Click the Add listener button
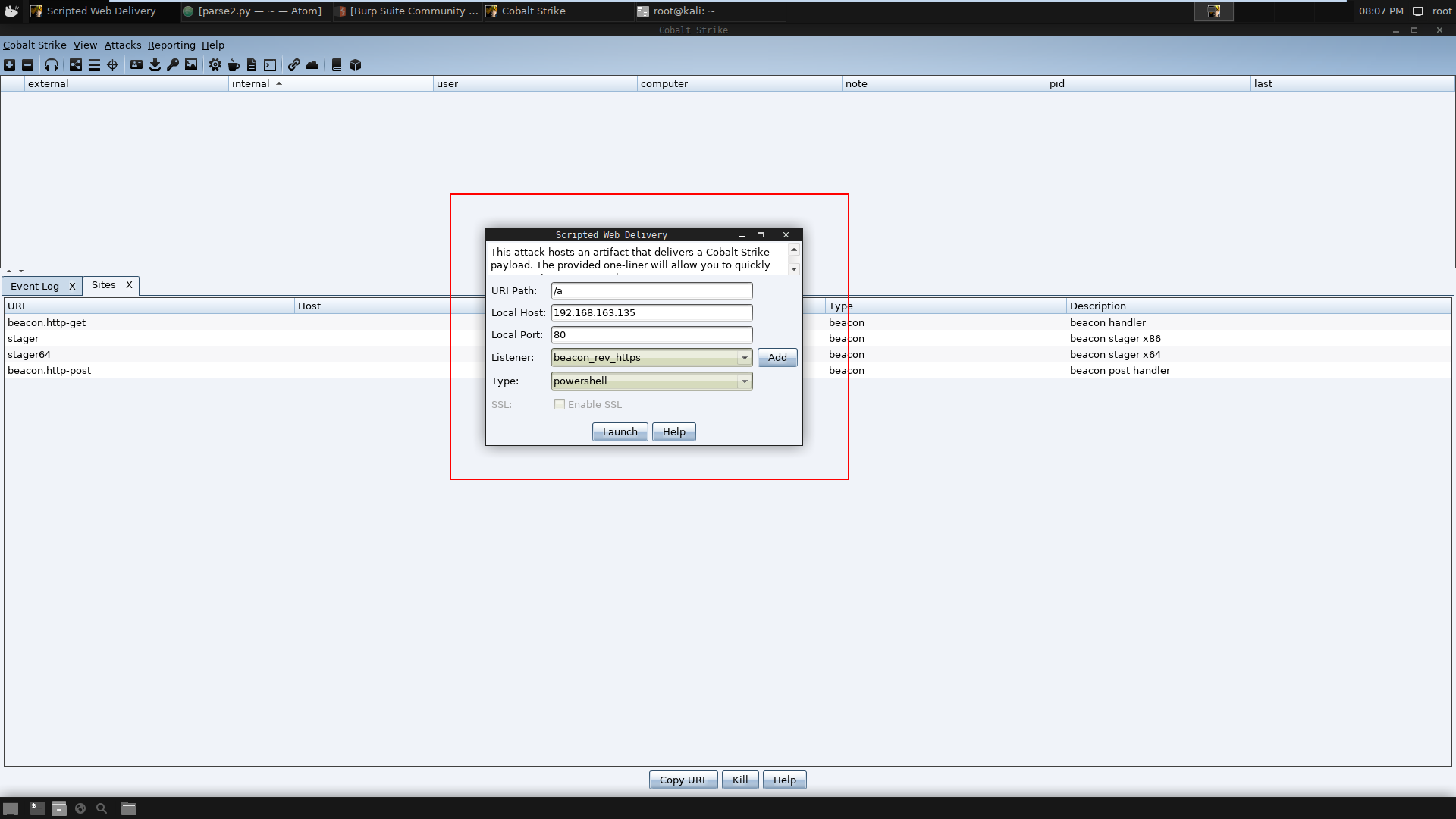This screenshot has width=1456, height=819. tap(777, 358)
